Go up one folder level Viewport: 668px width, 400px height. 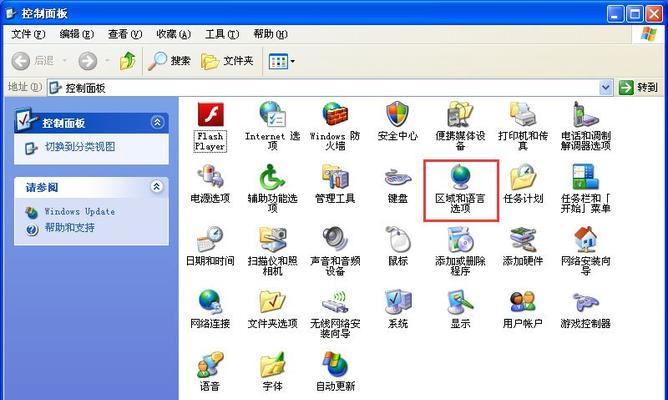pos(127,61)
